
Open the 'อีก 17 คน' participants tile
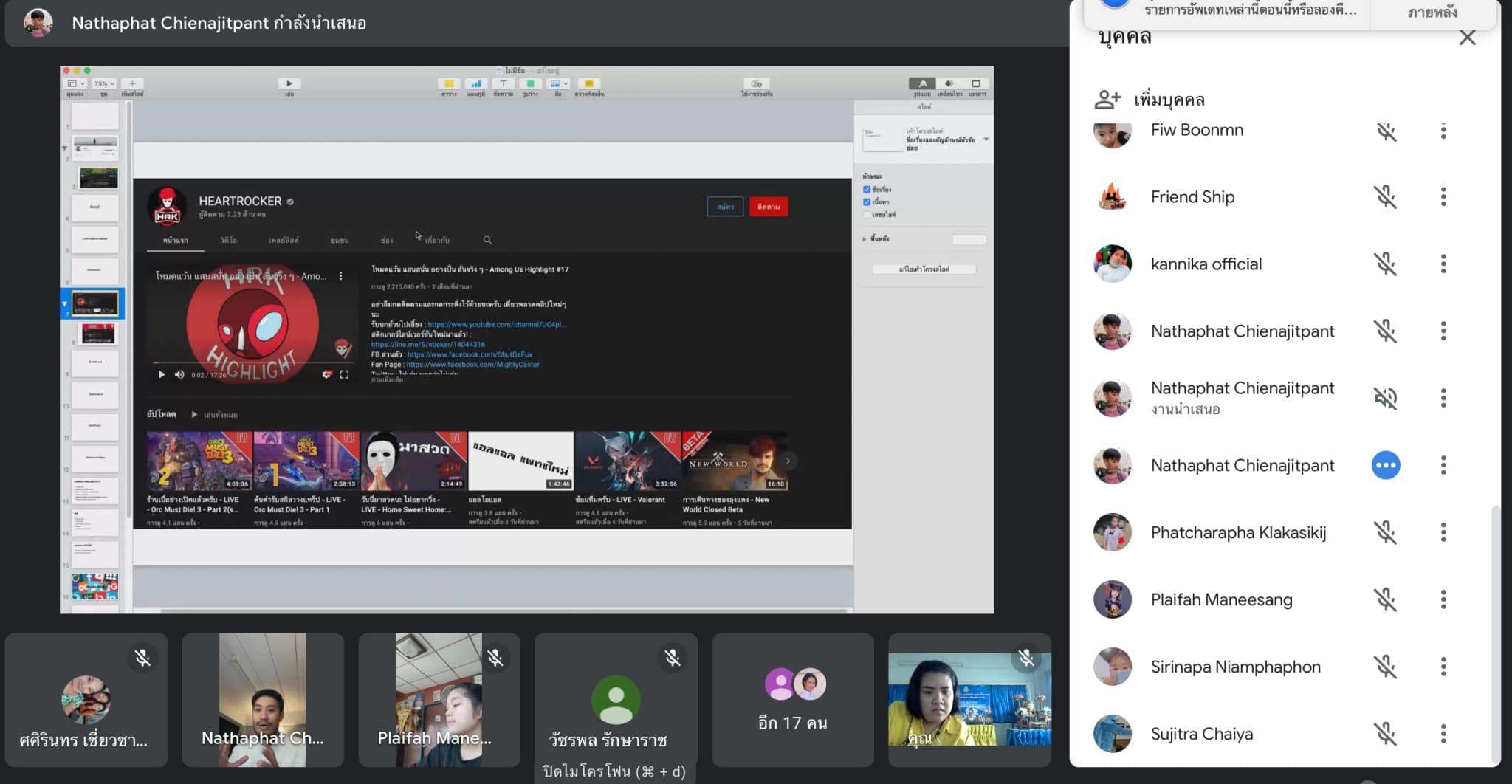tap(792, 700)
